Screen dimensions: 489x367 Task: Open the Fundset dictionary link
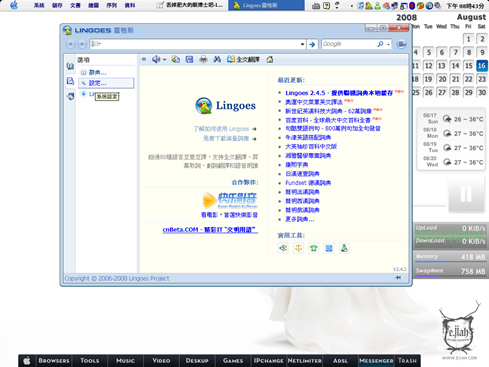pos(308,183)
